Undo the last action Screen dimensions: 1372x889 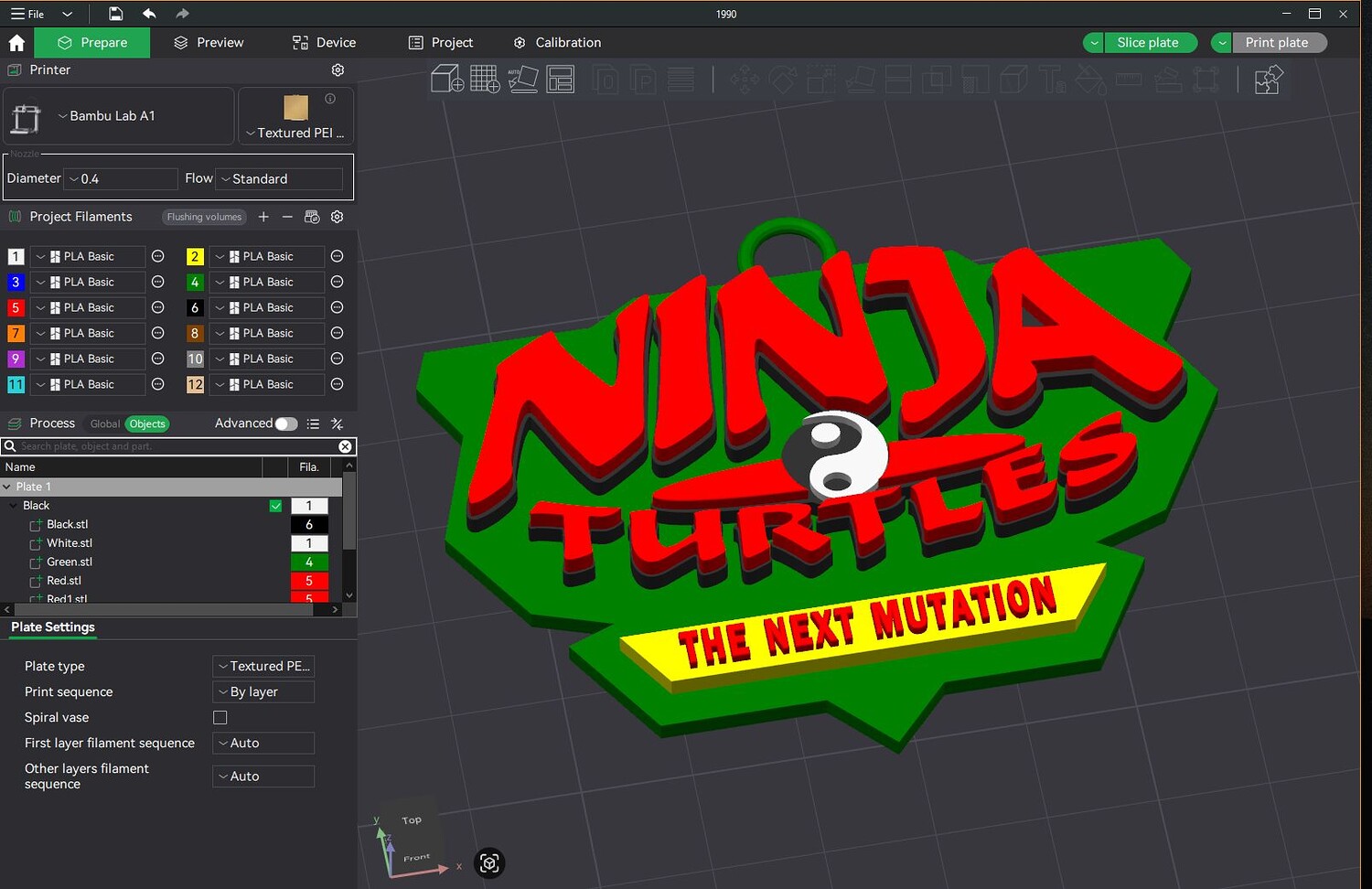149,14
